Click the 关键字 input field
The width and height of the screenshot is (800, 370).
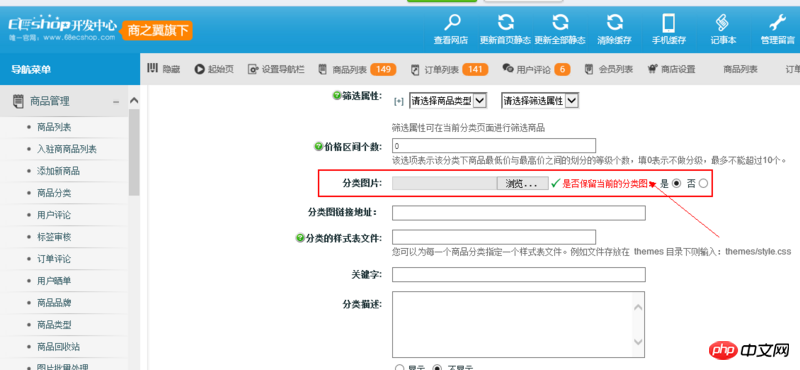519,275
